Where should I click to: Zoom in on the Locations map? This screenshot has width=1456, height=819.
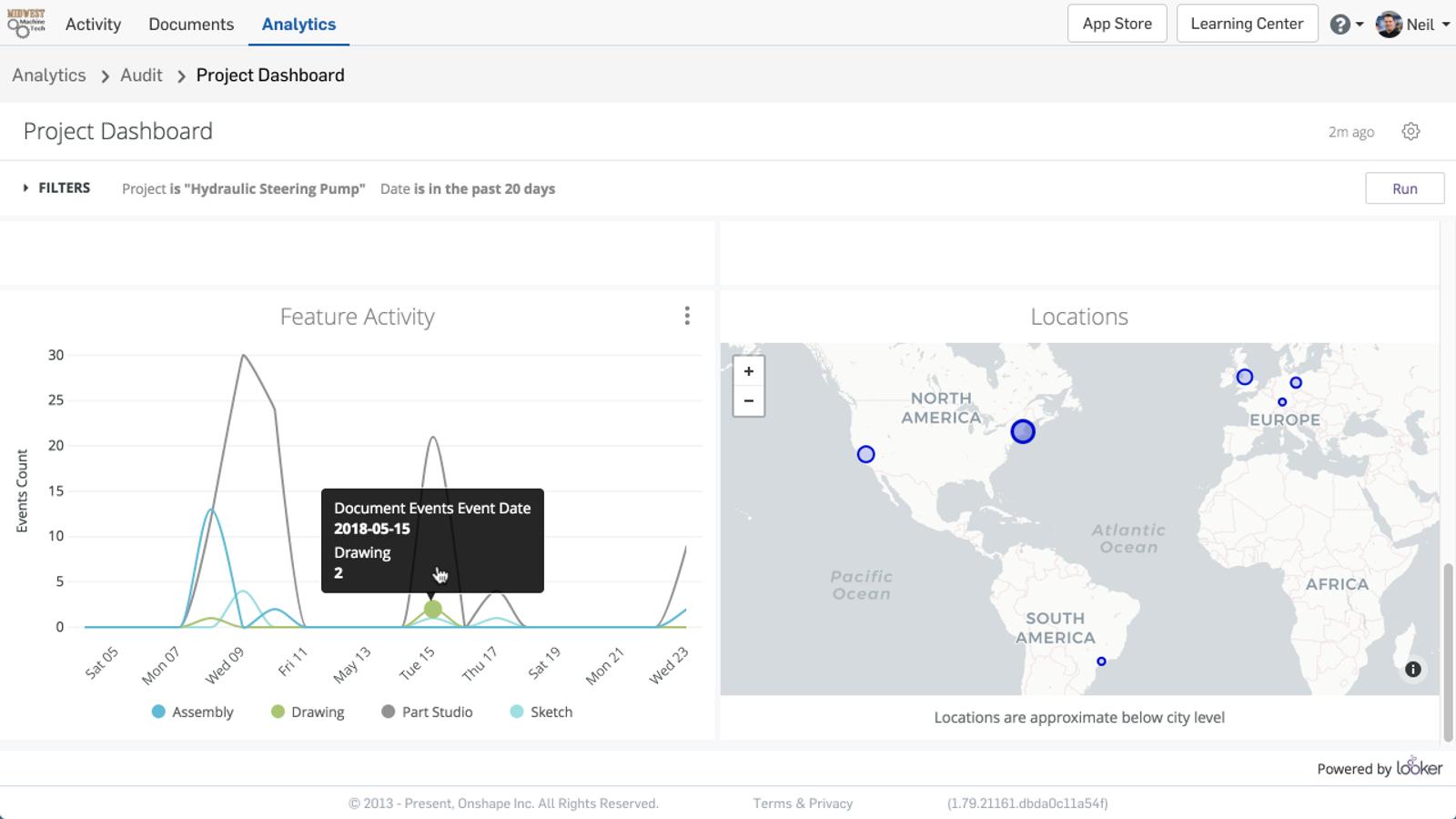[748, 371]
